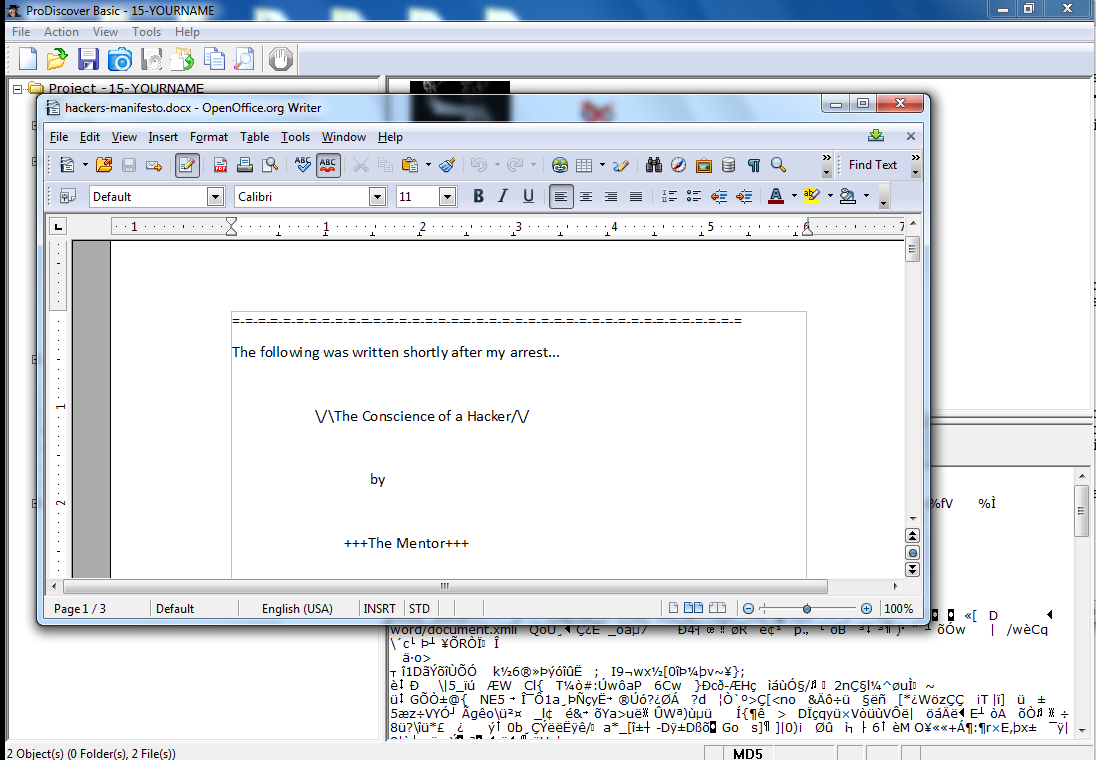The image size is (1096, 760).
Task: Open Writer Window menu
Action: coord(343,137)
